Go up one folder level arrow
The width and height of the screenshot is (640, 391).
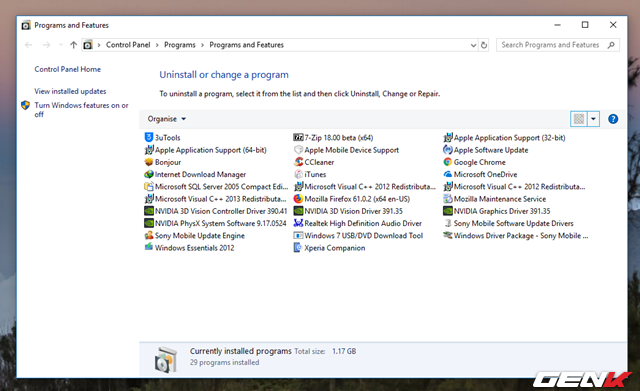point(73,45)
